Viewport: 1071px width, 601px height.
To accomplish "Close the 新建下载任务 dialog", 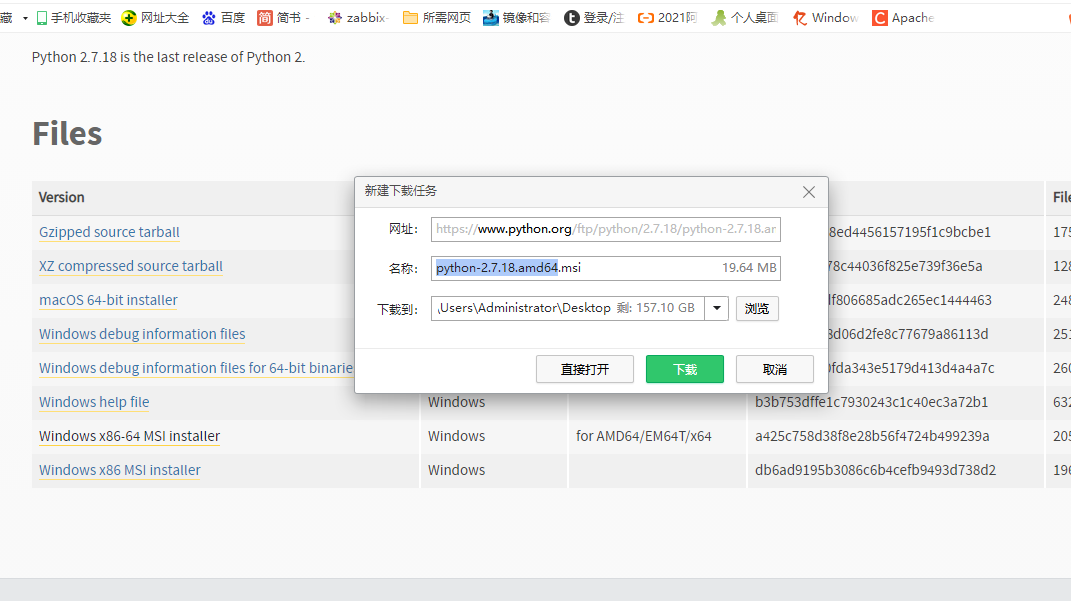I will click(809, 192).
